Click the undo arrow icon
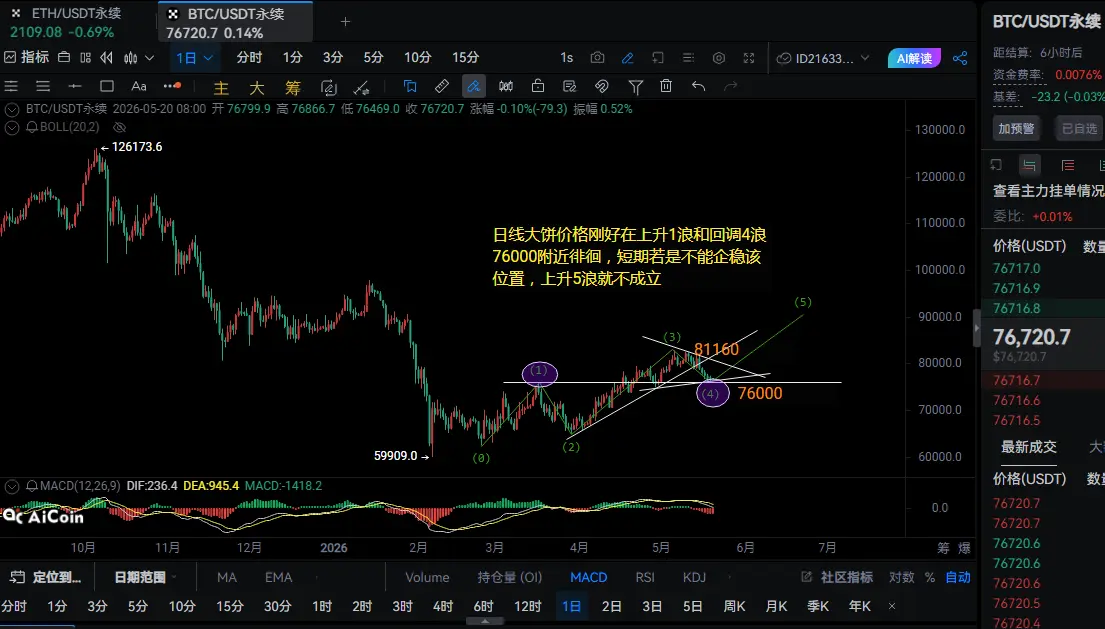This screenshot has height=629, width=1105. click(x=698, y=86)
